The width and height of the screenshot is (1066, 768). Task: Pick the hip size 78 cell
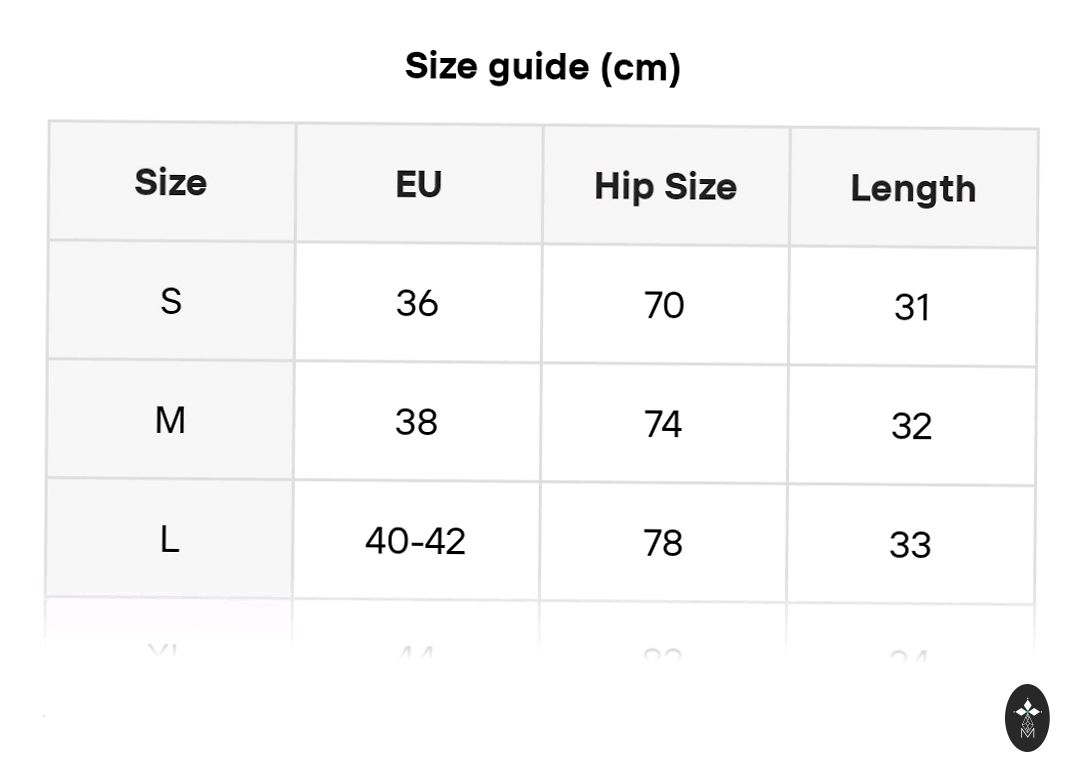pyautogui.click(x=662, y=543)
